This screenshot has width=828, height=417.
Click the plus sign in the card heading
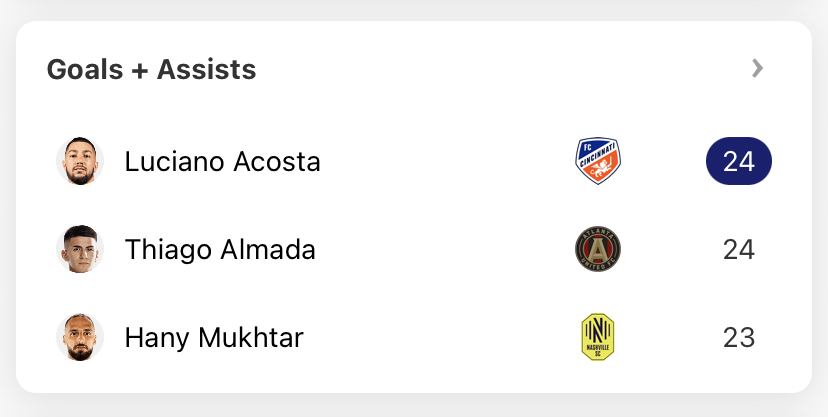pos(140,70)
